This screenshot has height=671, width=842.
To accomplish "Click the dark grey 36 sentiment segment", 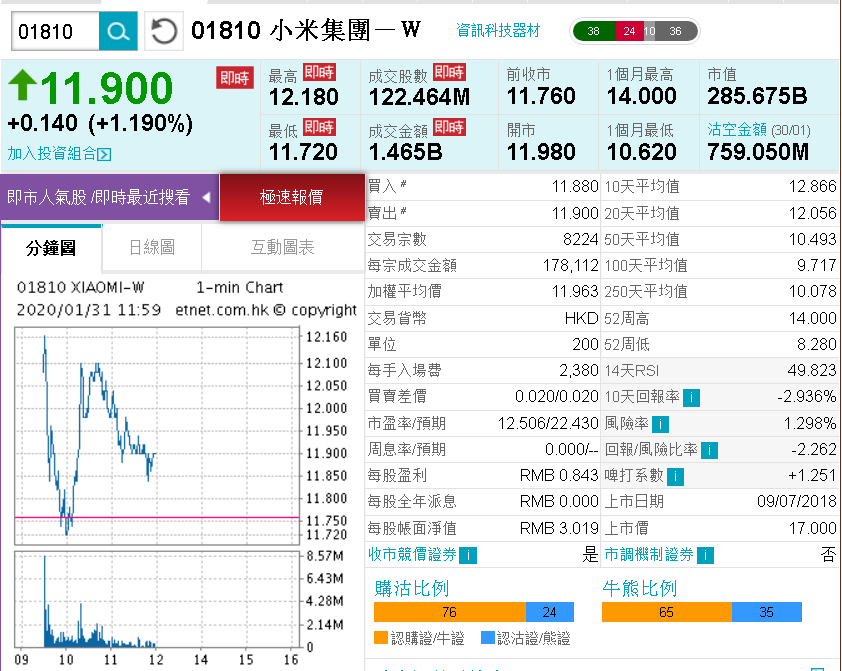I will point(676,31).
